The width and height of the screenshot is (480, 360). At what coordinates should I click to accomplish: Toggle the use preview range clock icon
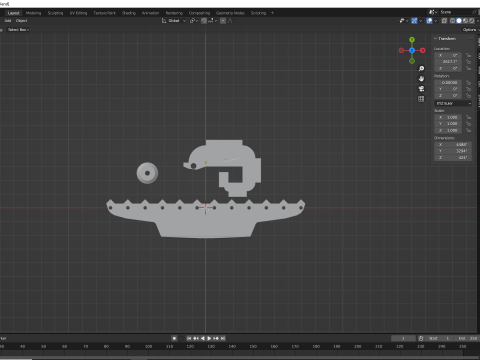point(421,338)
